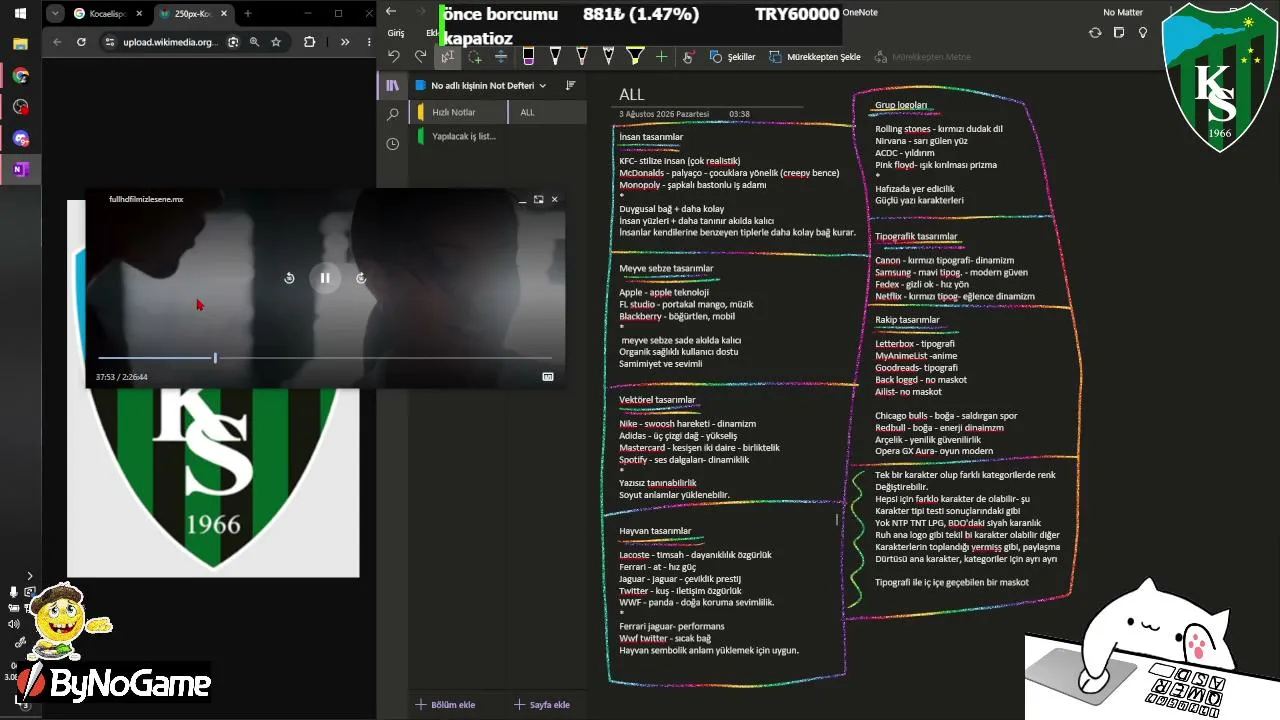
Task: Add a page with Sayfa ekle
Action: pyautogui.click(x=542, y=705)
